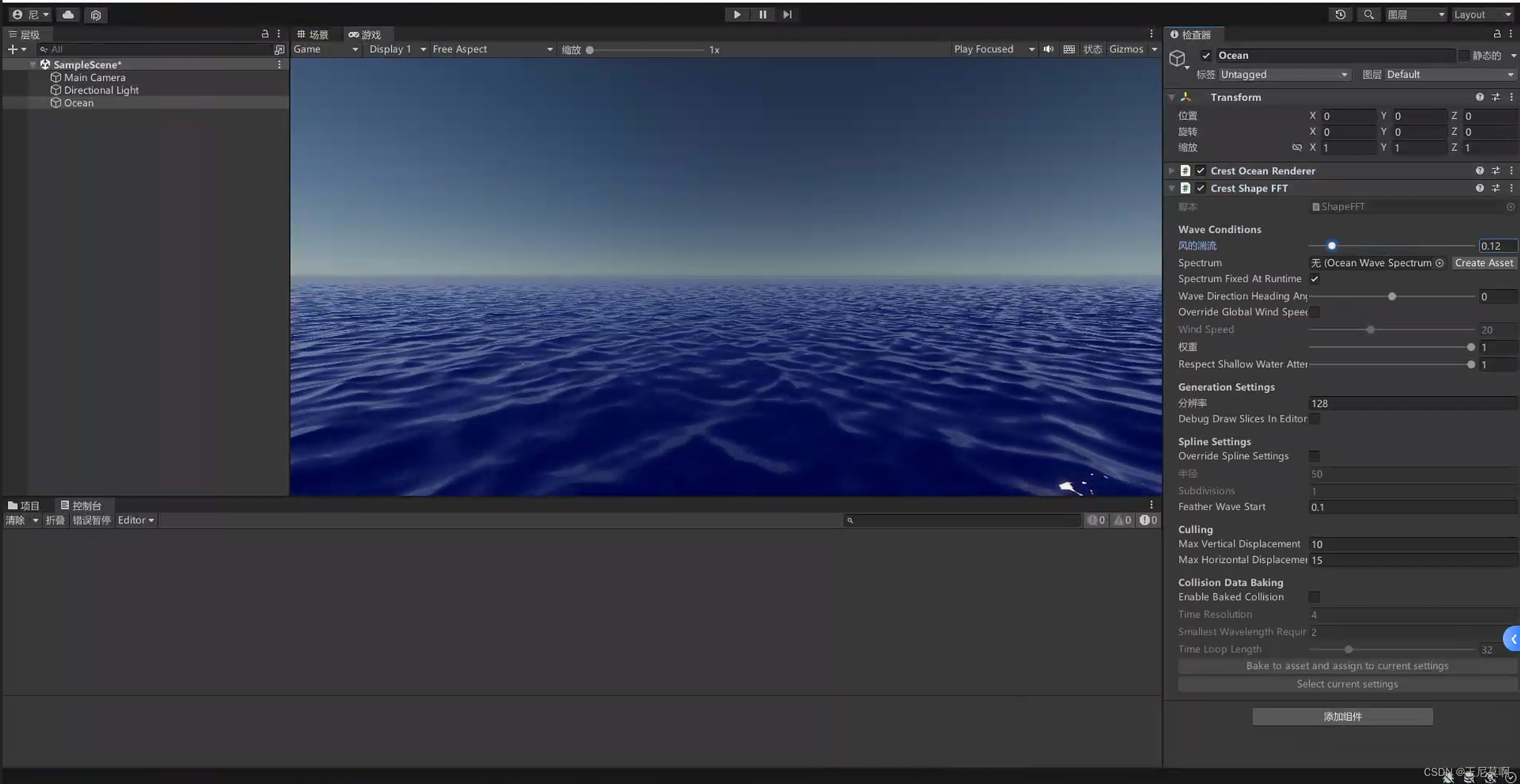Disable the Crest Ocean Renderer component
The height and width of the screenshot is (784, 1520).
pos(1200,171)
